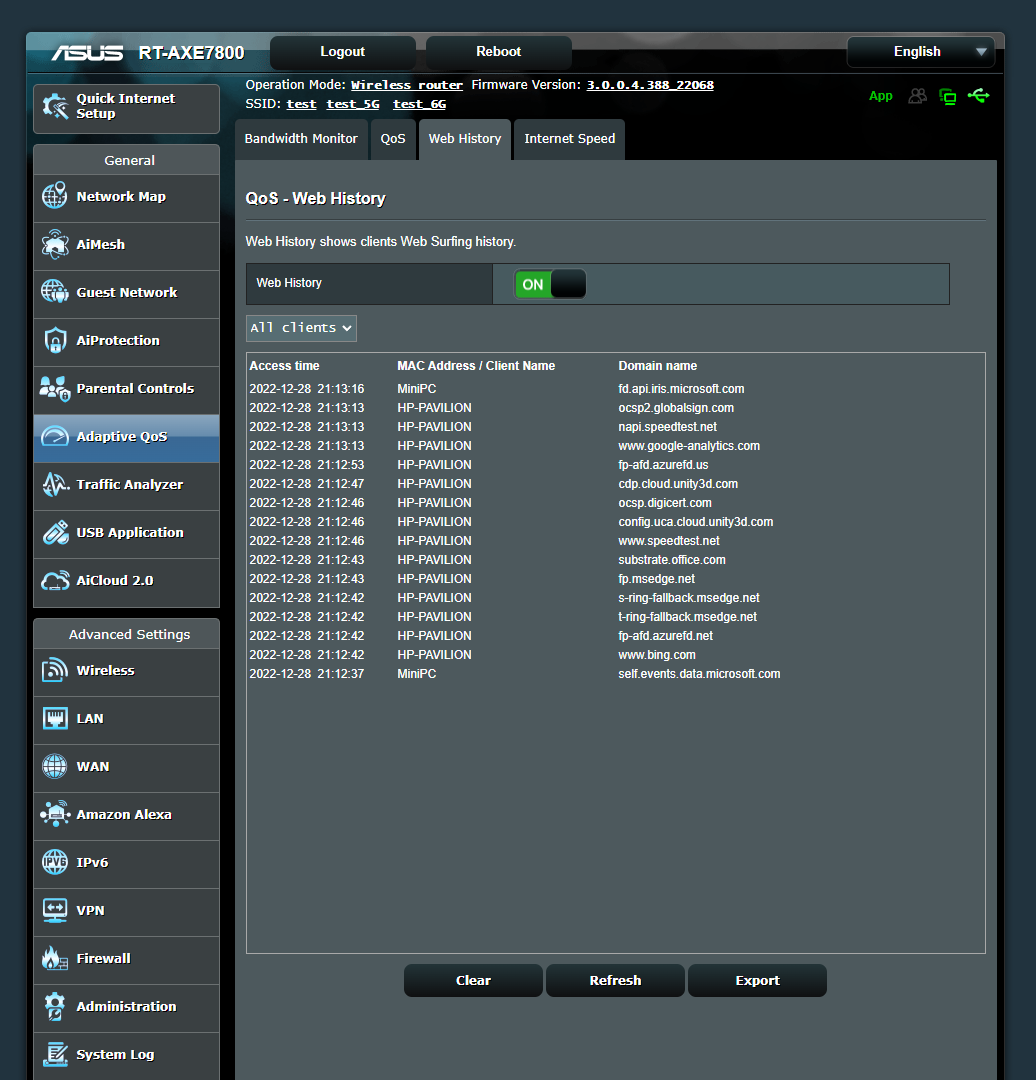Screen dimensions: 1036x1080
Task: Click the green App link
Action: (880, 96)
